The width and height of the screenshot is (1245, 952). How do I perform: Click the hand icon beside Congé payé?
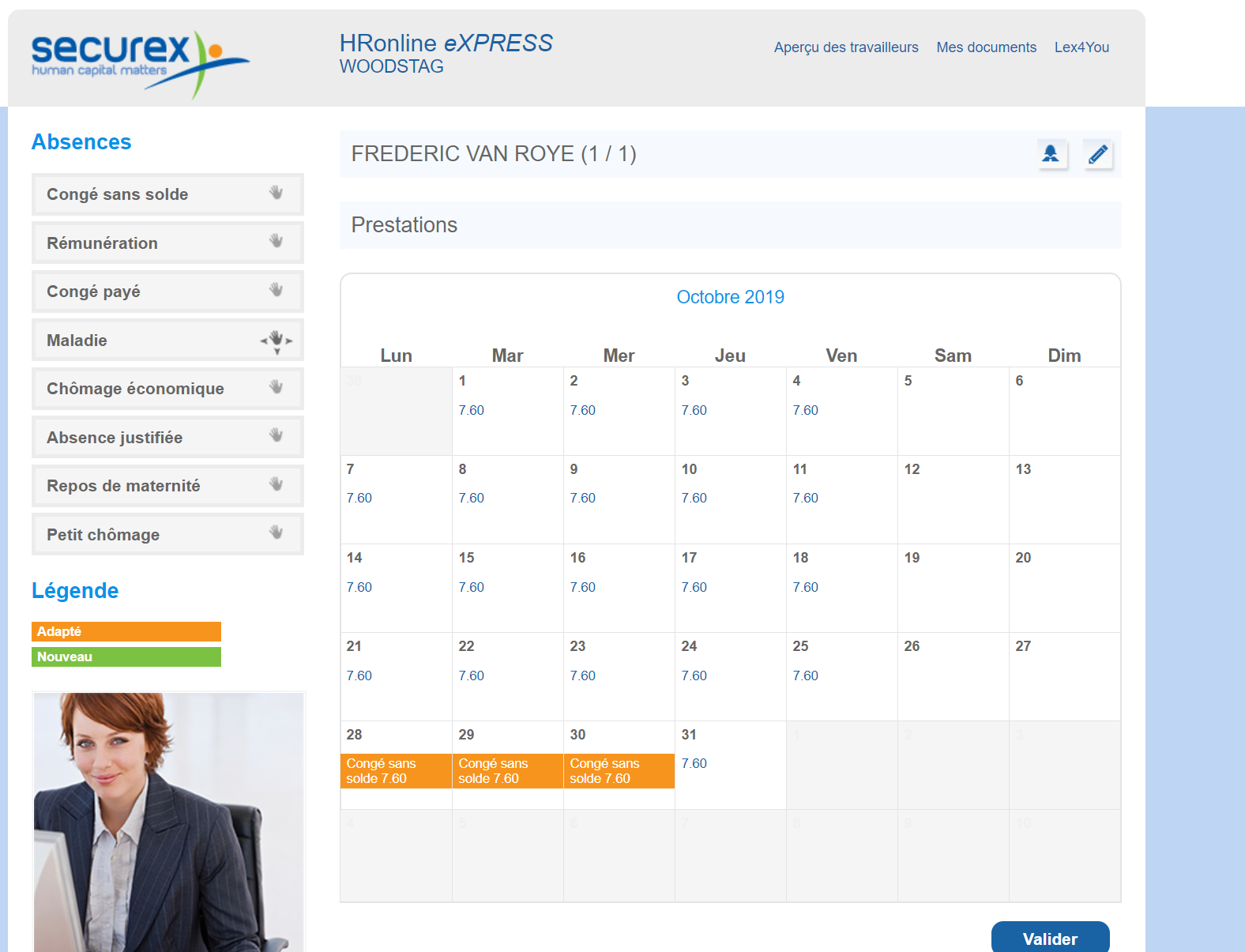(276, 291)
